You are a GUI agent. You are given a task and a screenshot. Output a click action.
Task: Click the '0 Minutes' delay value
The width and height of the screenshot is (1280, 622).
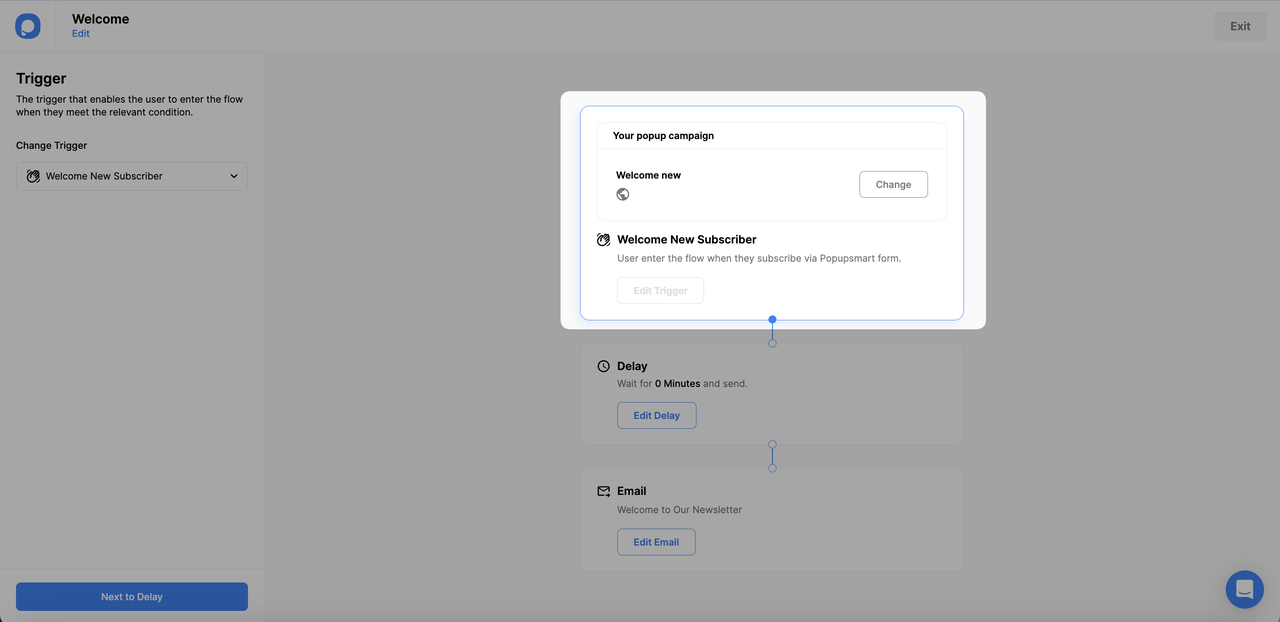pos(677,383)
